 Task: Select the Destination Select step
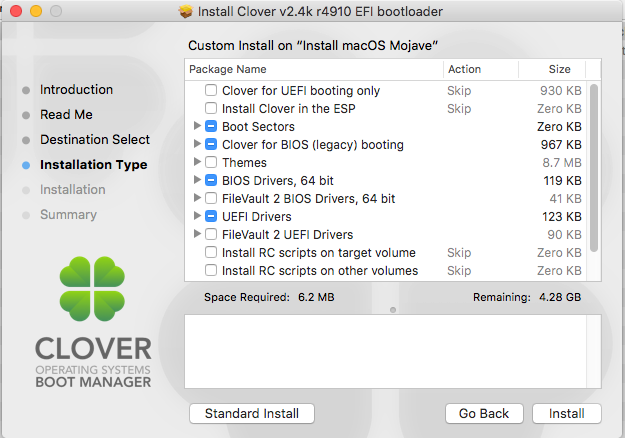pos(95,139)
